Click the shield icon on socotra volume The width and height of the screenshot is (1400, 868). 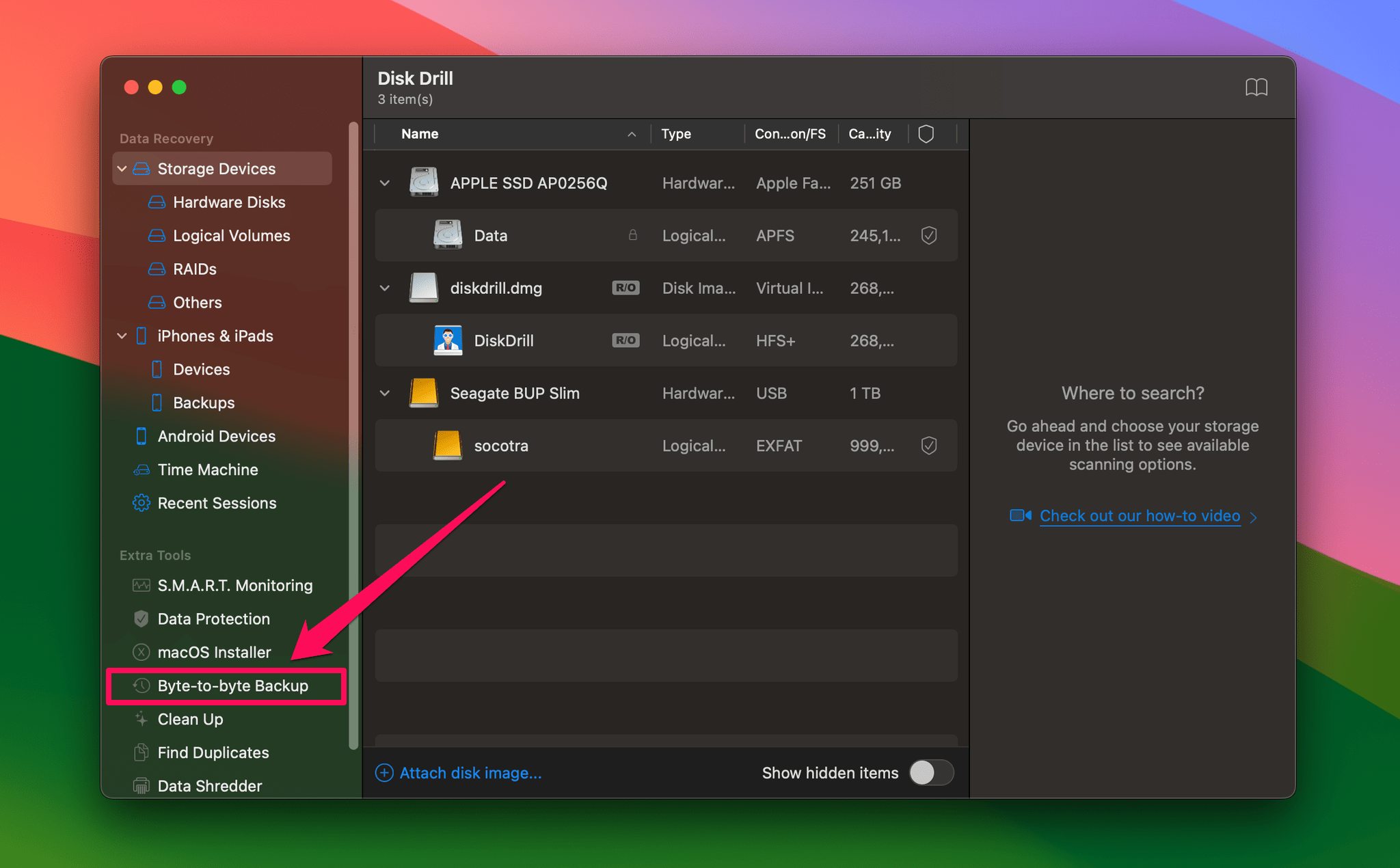(x=928, y=446)
